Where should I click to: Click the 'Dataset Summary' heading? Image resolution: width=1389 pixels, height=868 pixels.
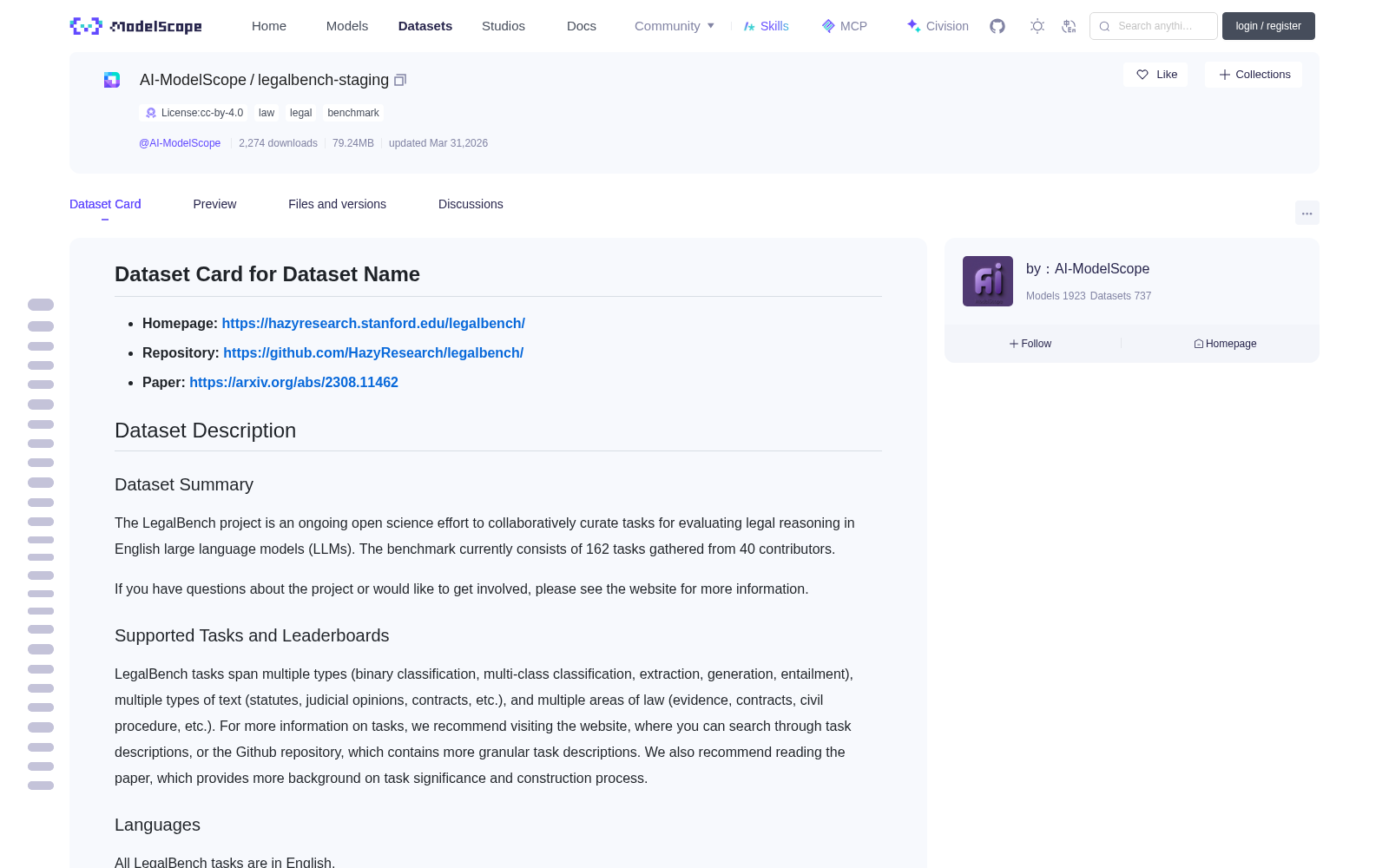(184, 484)
